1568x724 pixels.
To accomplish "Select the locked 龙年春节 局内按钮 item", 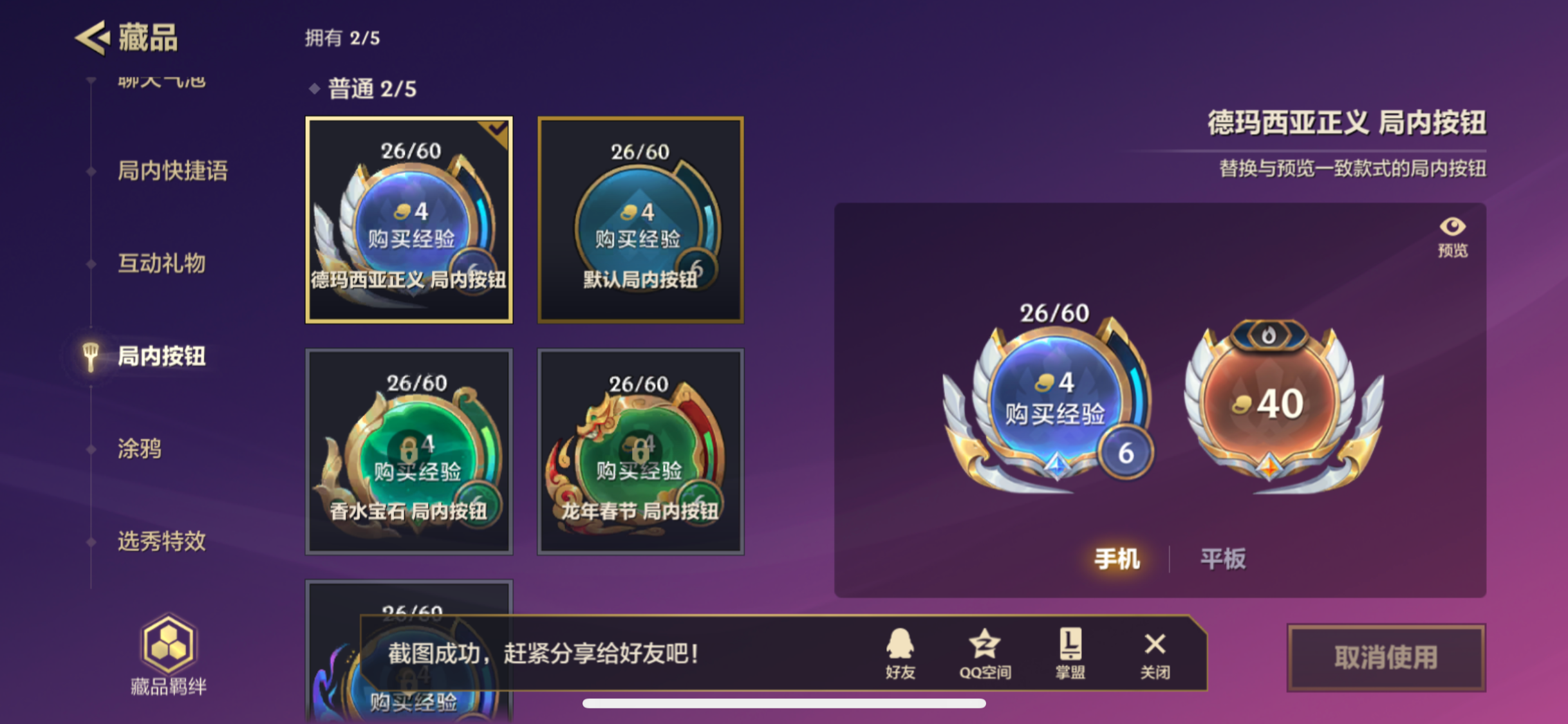I will pos(640,451).
